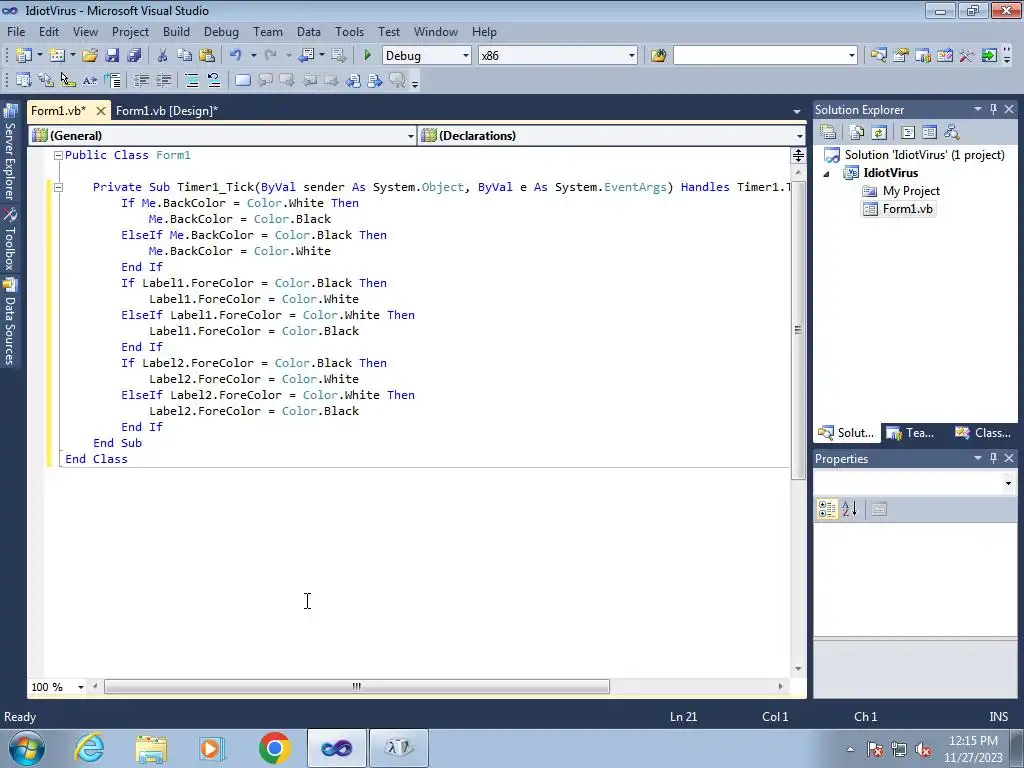1024x768 pixels.
Task: Click View Class Diagram icon
Action: 952,133
